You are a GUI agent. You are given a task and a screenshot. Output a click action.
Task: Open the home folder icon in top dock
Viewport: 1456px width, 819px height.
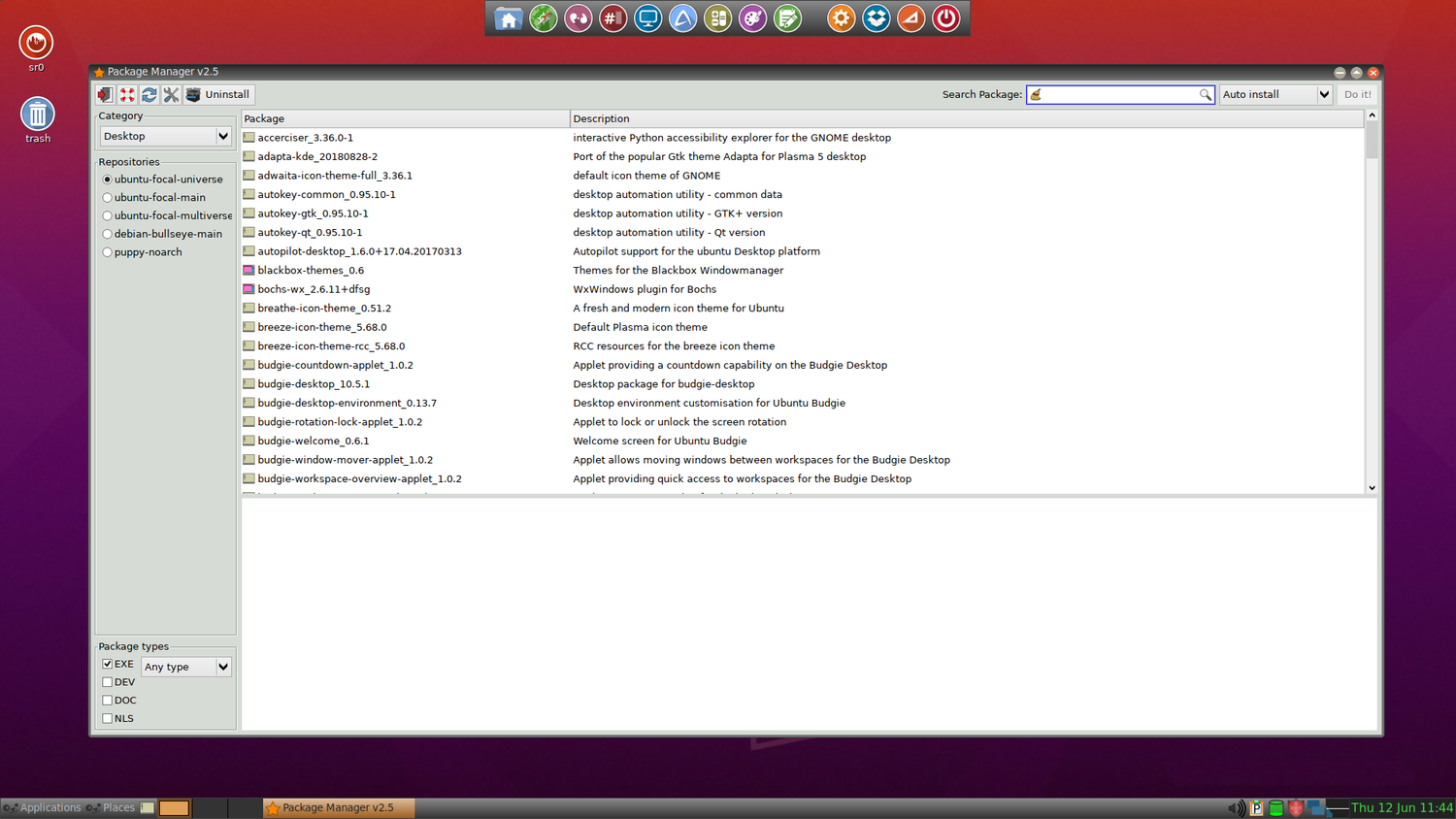[508, 18]
